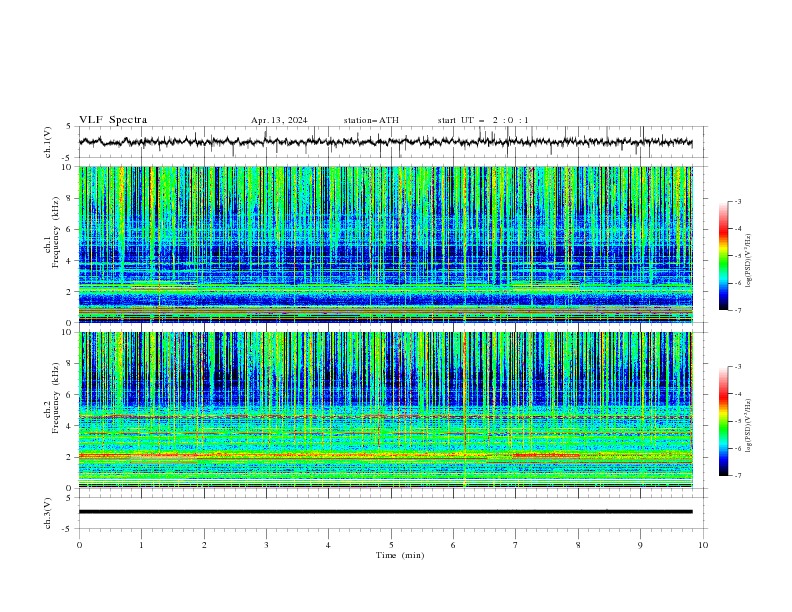Click the "VLF Spectra" plot title
Screen dimensions: 792x612
113,120
